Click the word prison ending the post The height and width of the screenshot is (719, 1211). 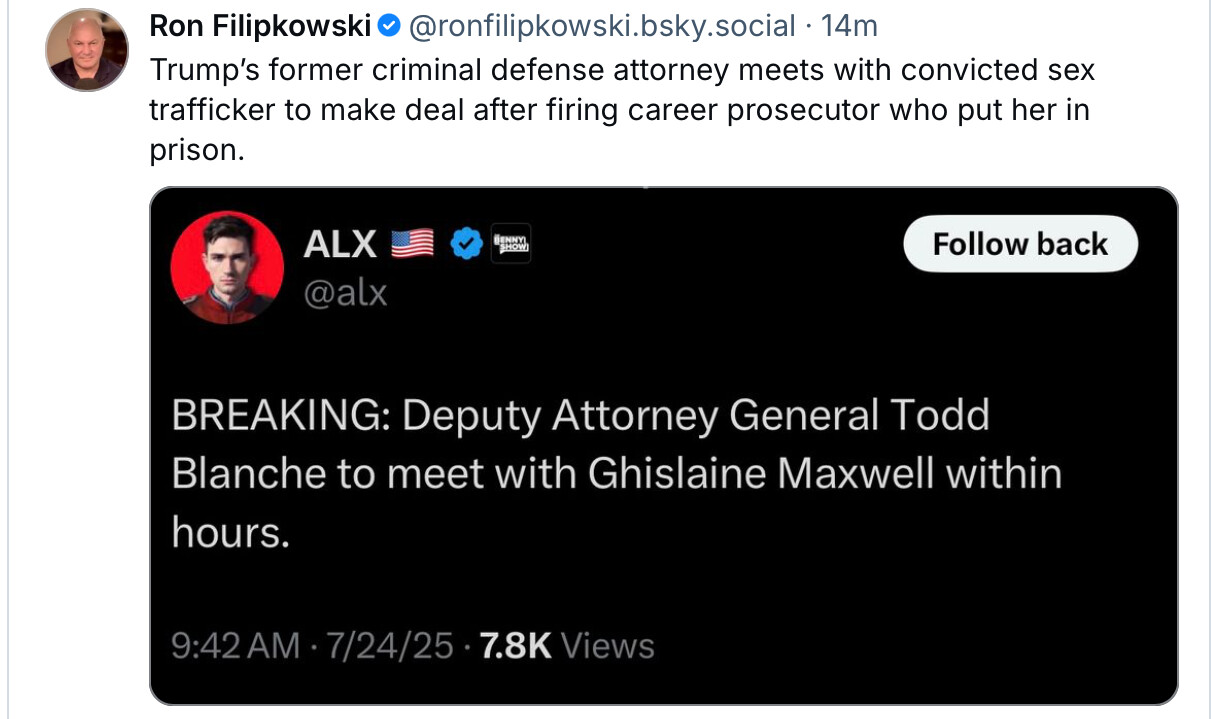coord(196,150)
